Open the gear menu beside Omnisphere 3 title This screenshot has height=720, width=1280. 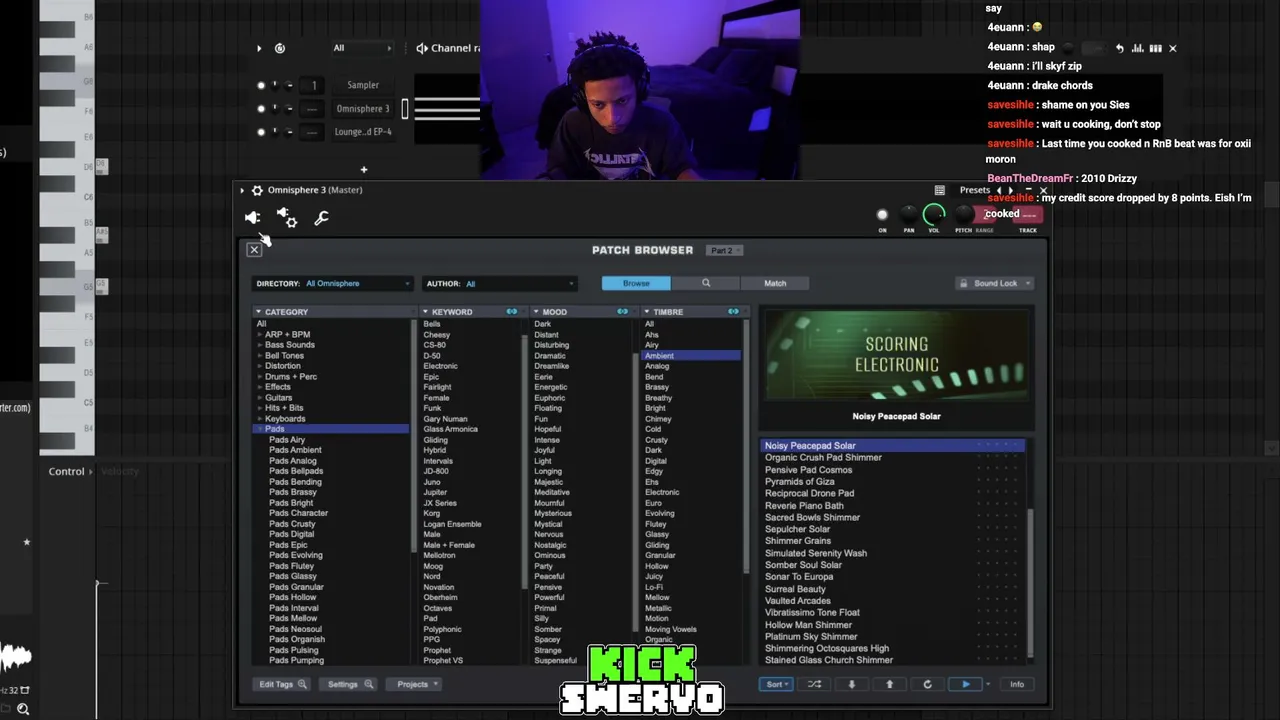257,190
